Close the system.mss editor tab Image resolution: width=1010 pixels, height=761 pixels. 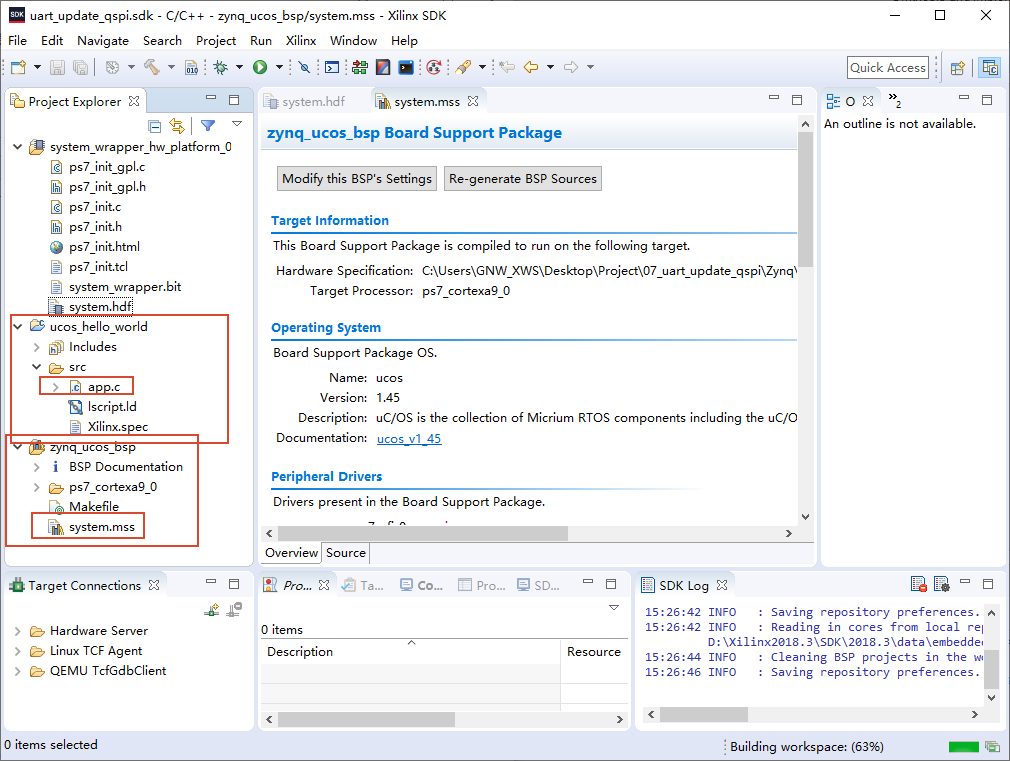[x=473, y=101]
